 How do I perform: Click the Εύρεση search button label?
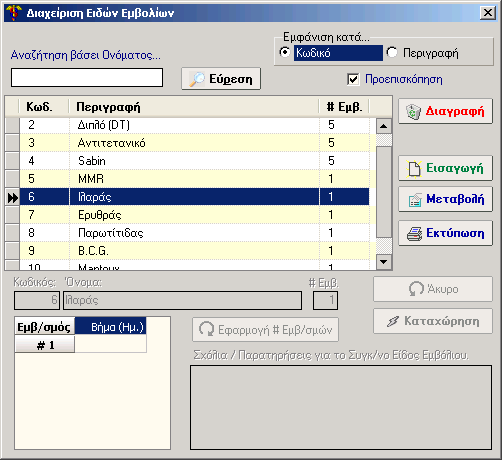[x=231, y=79]
